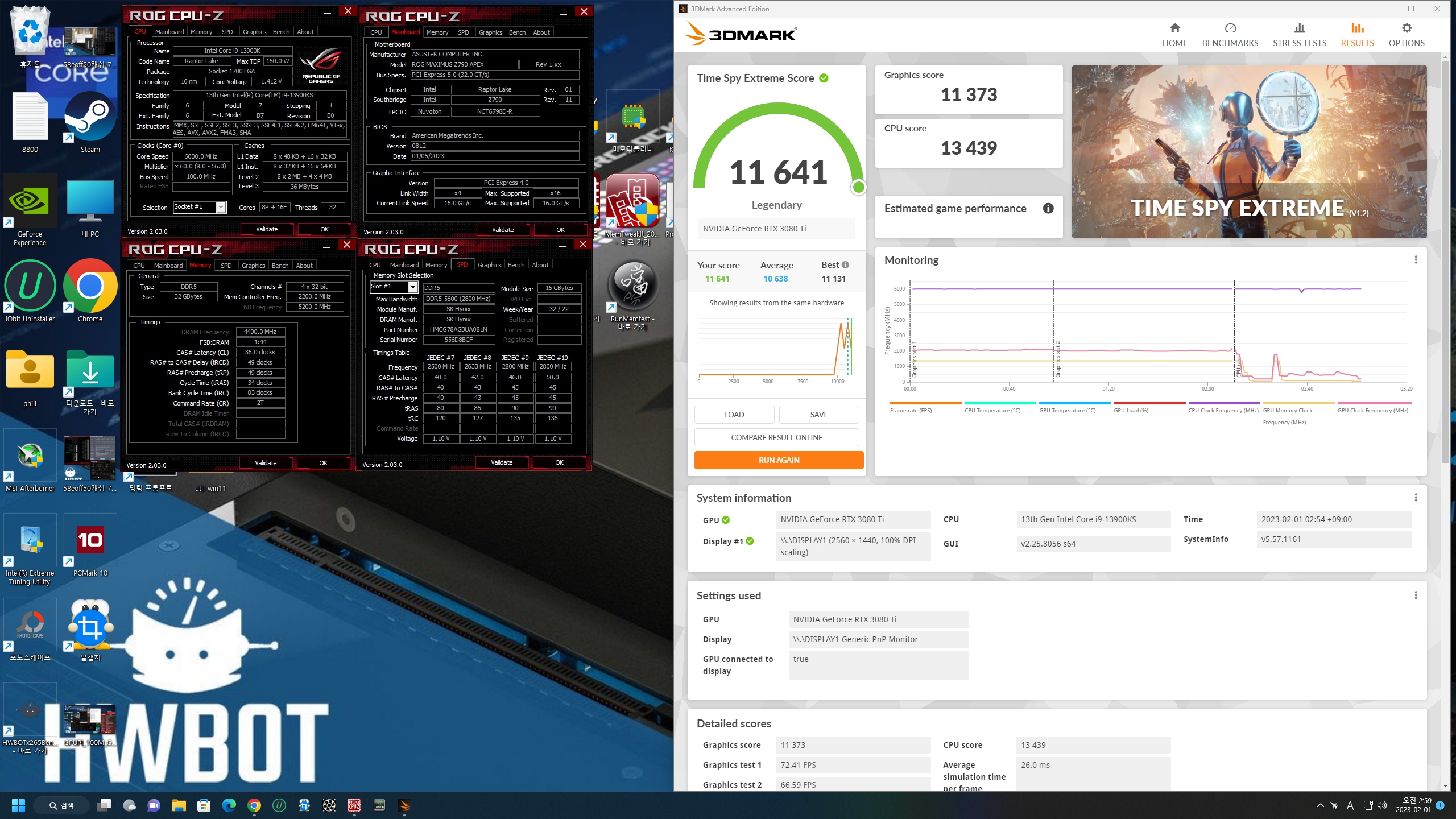Viewport: 1456px width, 819px height.
Task: Open the STRESS TESTS section in 3DMark
Action: [x=1299, y=35]
